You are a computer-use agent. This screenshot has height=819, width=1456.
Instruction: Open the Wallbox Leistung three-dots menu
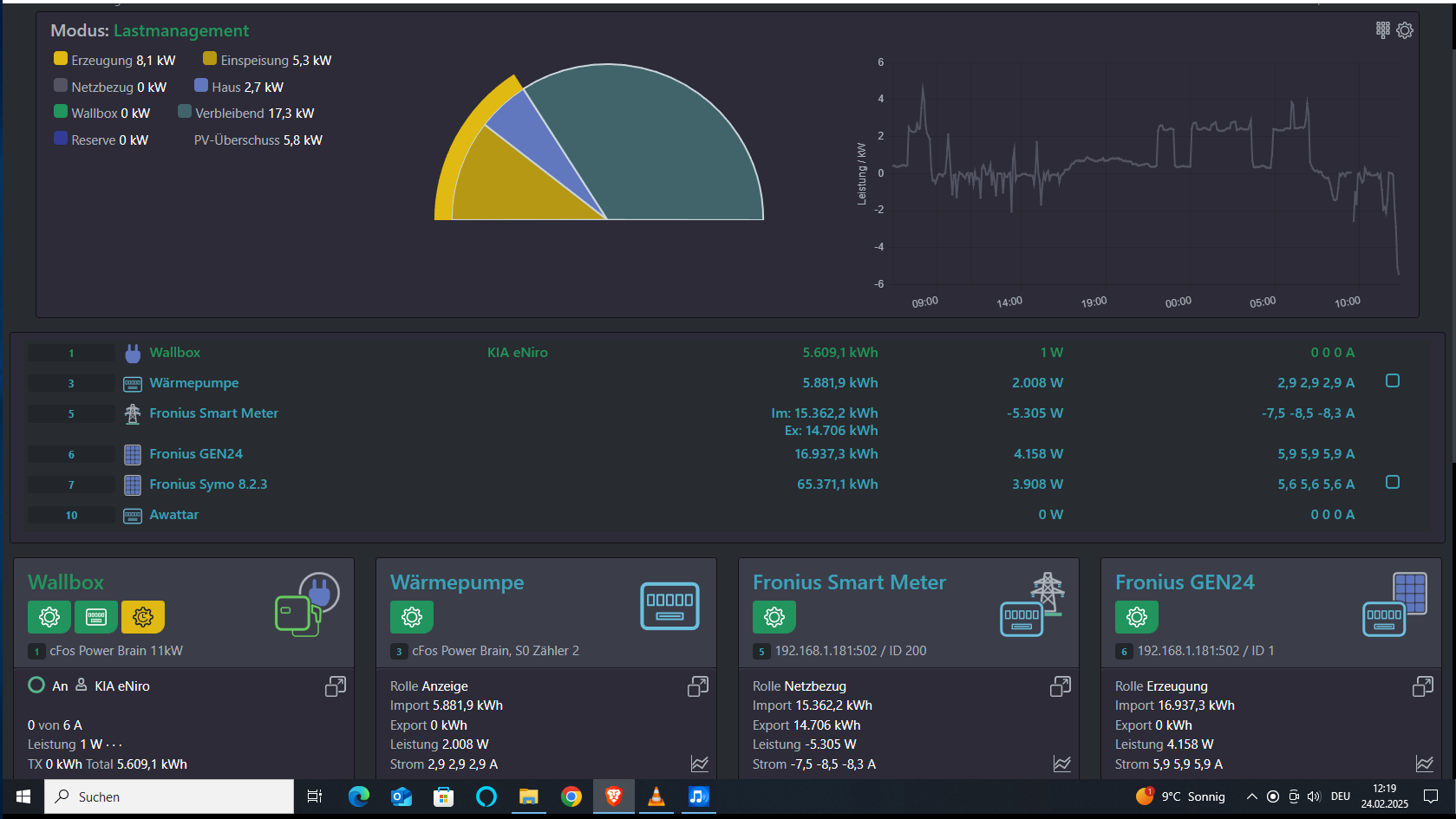[114, 744]
